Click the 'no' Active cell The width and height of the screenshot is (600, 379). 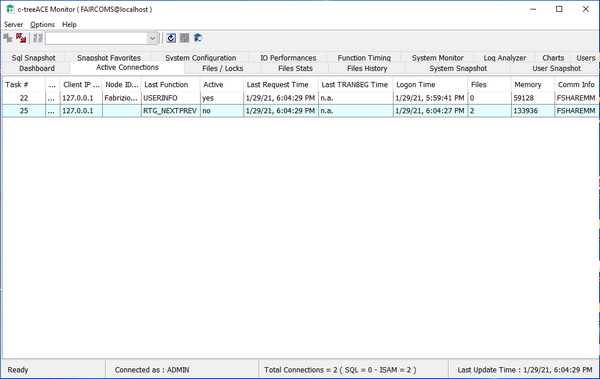coord(222,111)
